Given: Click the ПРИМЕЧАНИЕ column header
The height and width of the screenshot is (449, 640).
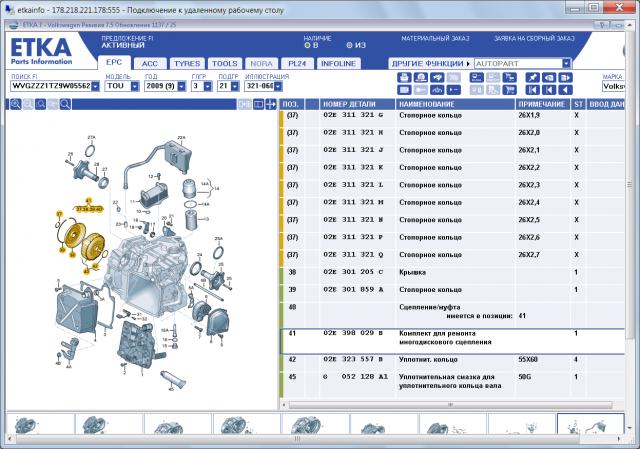Looking at the screenshot, I should (542, 104).
